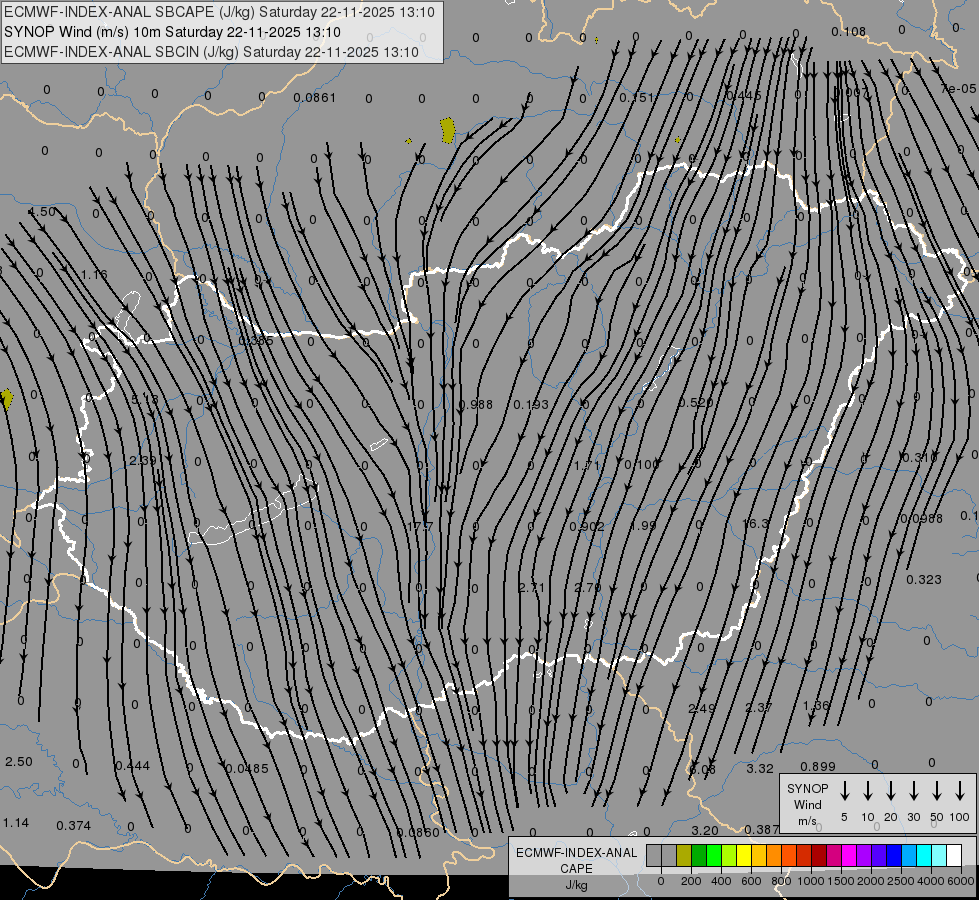
Task: Click the 7e-05 value on the map
Action: coord(958,89)
